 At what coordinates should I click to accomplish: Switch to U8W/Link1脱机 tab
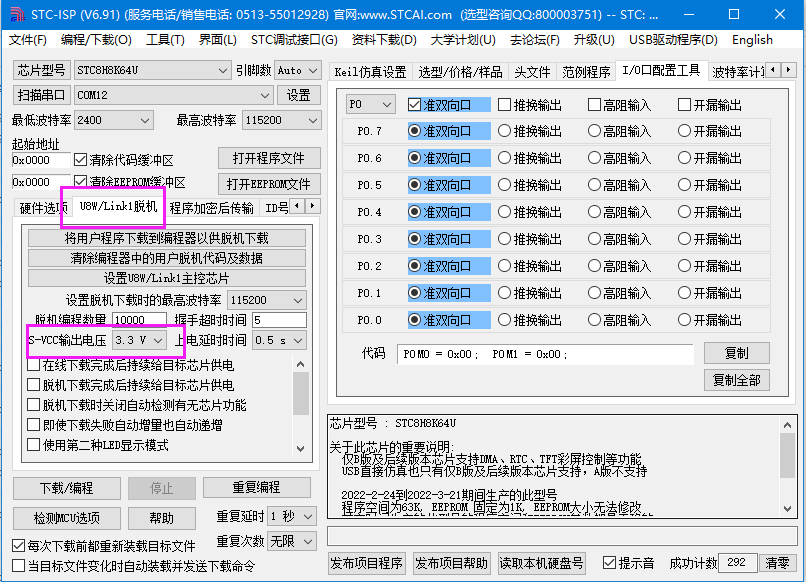point(118,207)
